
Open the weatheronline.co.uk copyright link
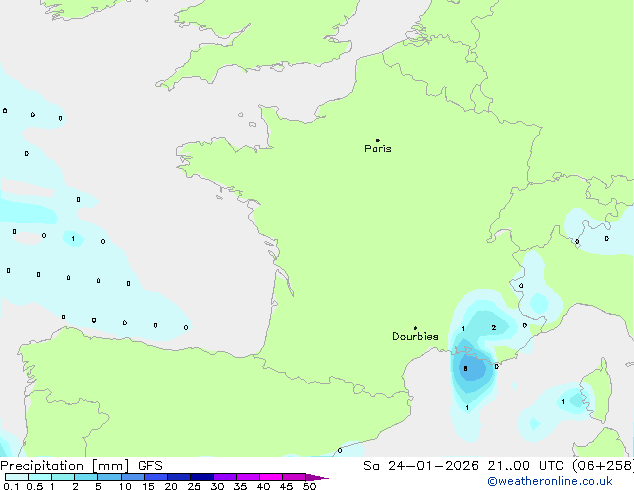click(549, 481)
